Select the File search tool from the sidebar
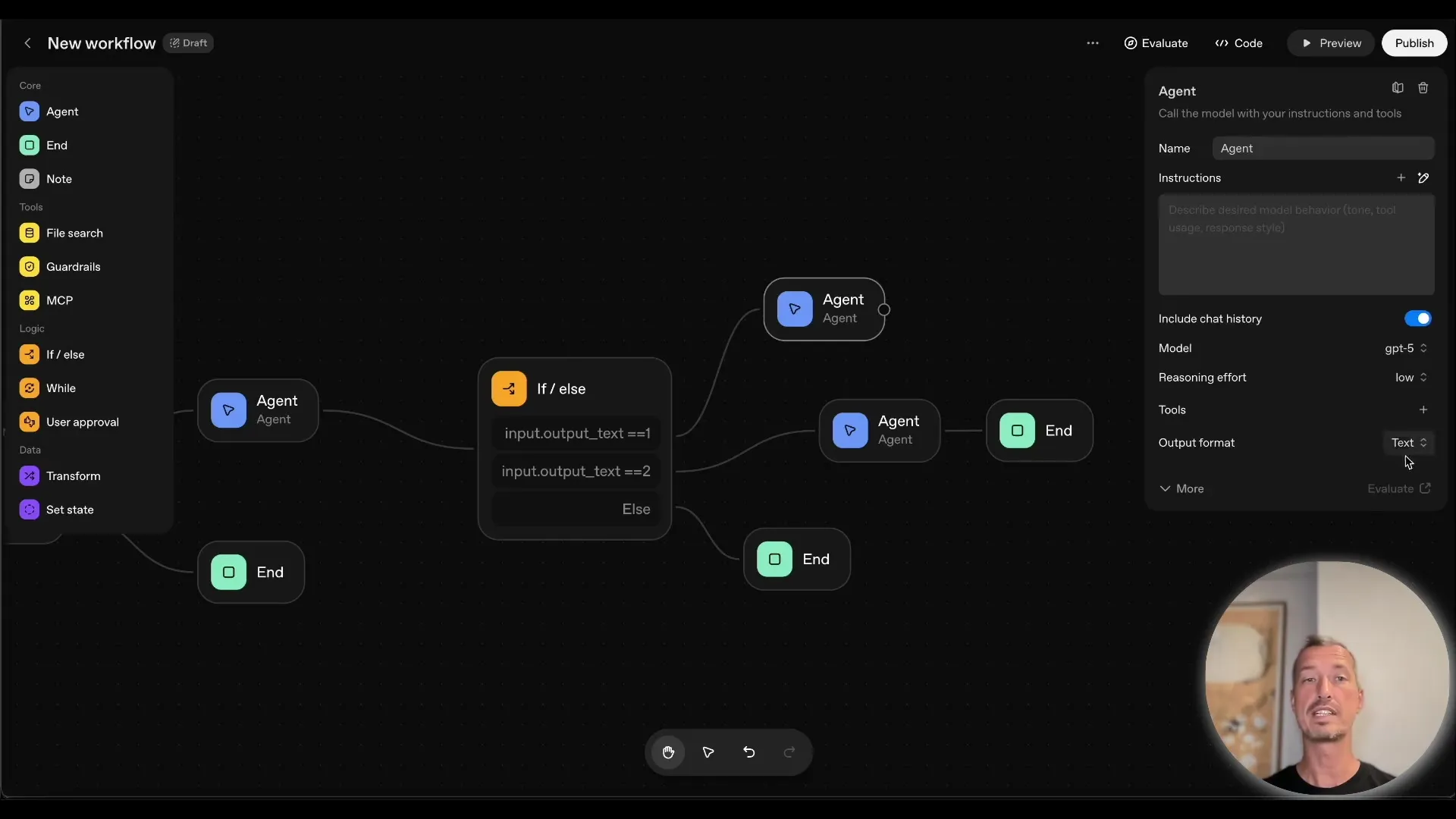 pyautogui.click(x=74, y=233)
